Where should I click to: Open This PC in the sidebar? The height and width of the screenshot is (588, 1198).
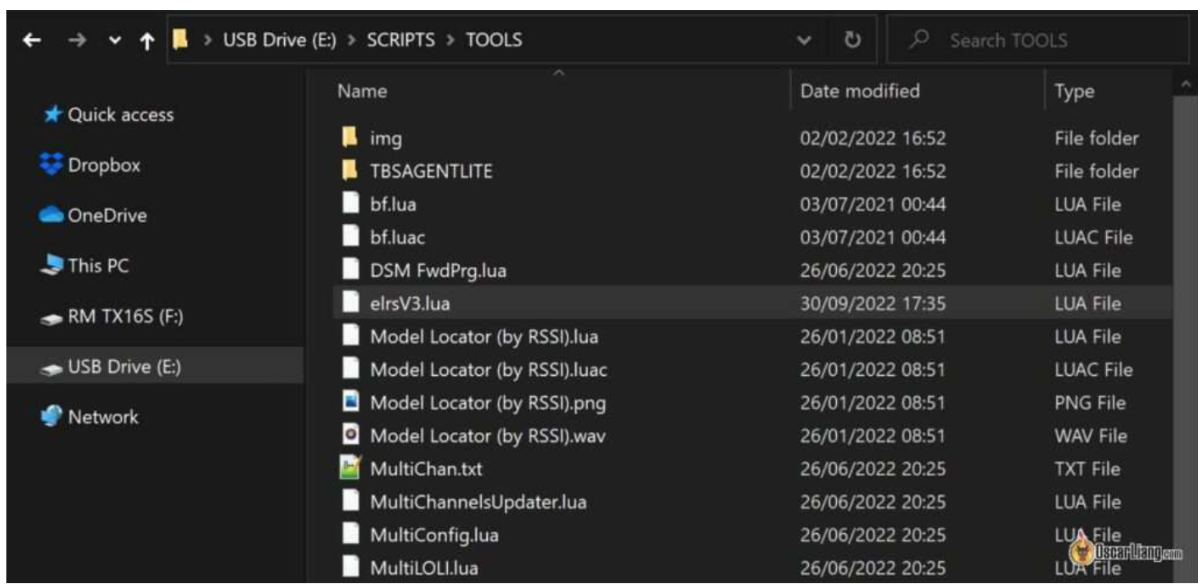(99, 266)
